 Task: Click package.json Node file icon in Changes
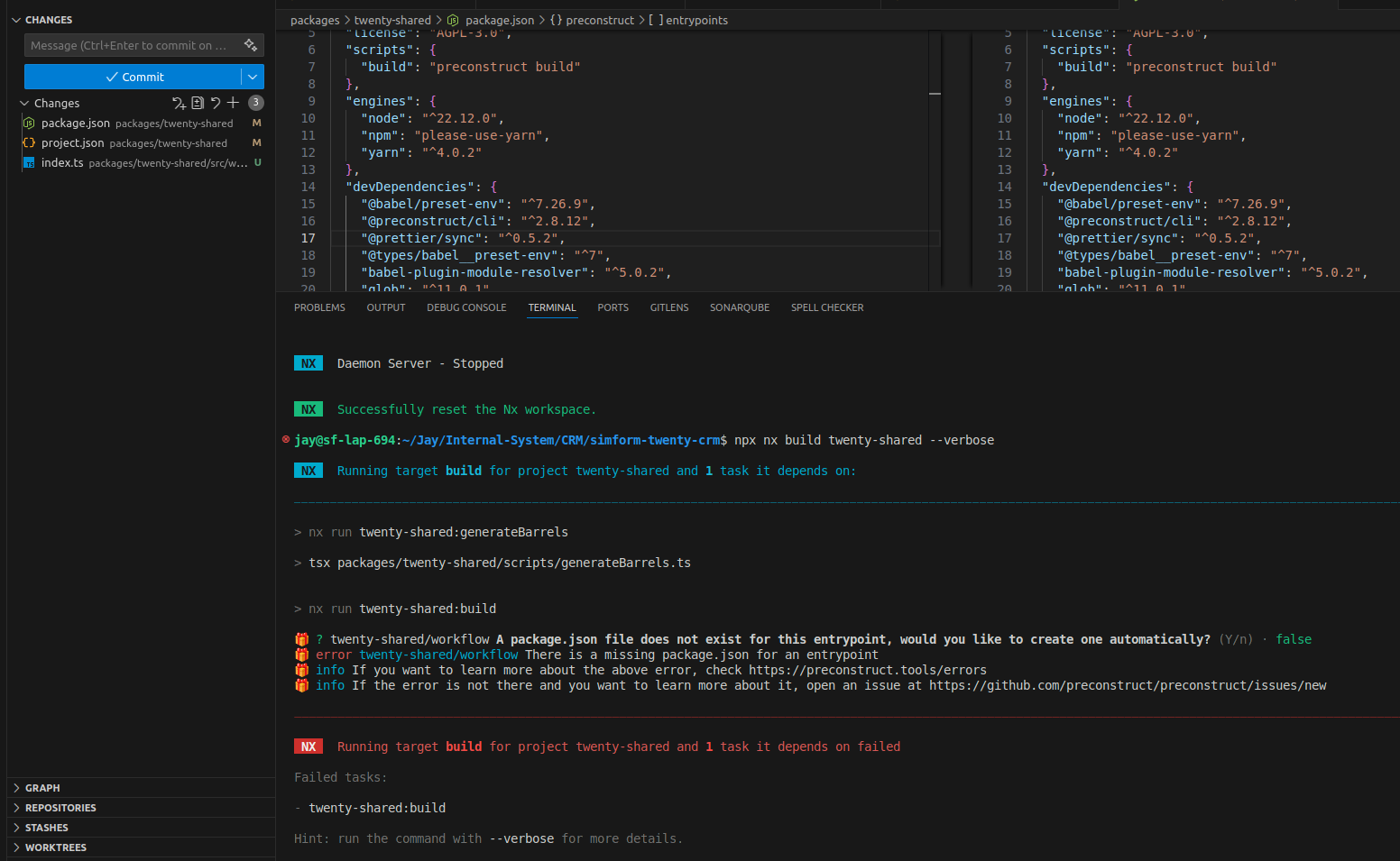pos(29,123)
